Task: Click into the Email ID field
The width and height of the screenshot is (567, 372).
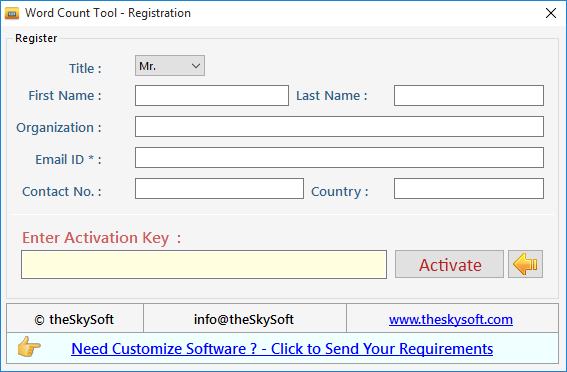Action: 339,157
